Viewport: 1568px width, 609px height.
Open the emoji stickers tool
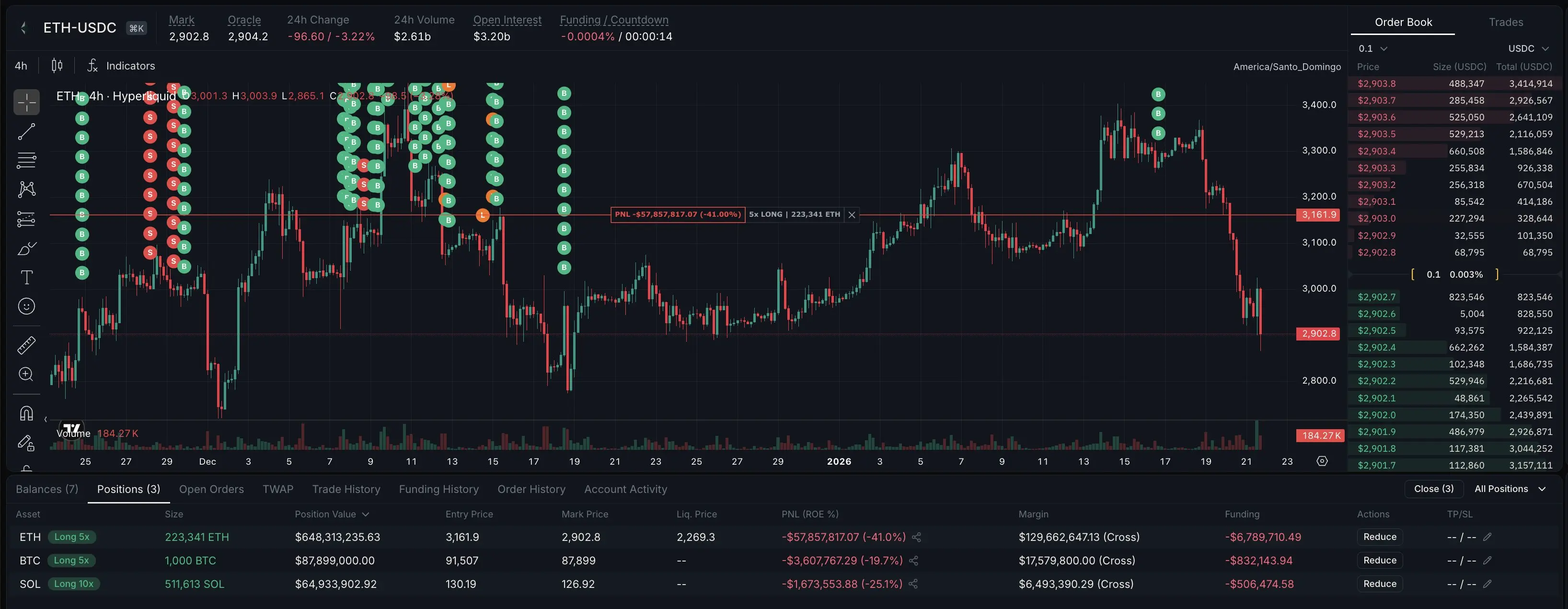coord(26,306)
